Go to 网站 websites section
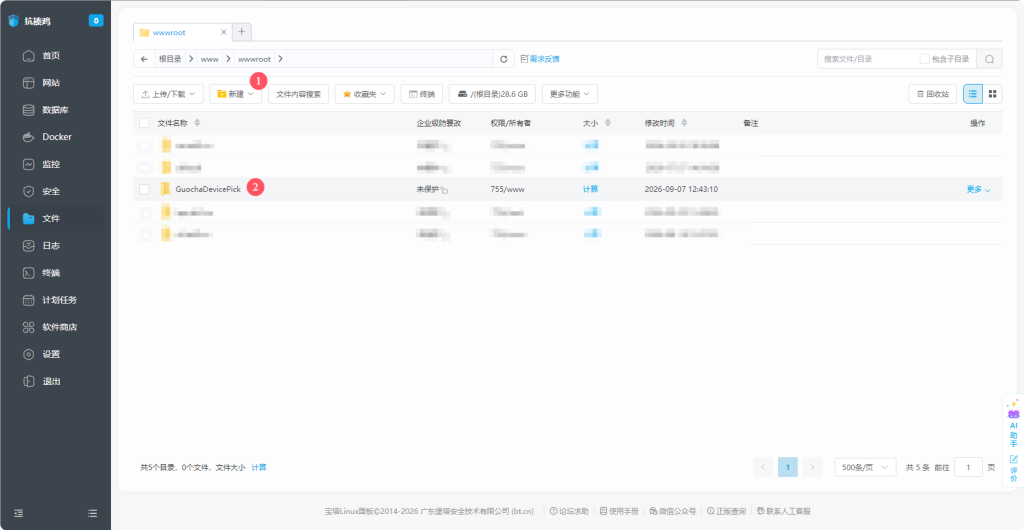1024x530 pixels. point(51,83)
